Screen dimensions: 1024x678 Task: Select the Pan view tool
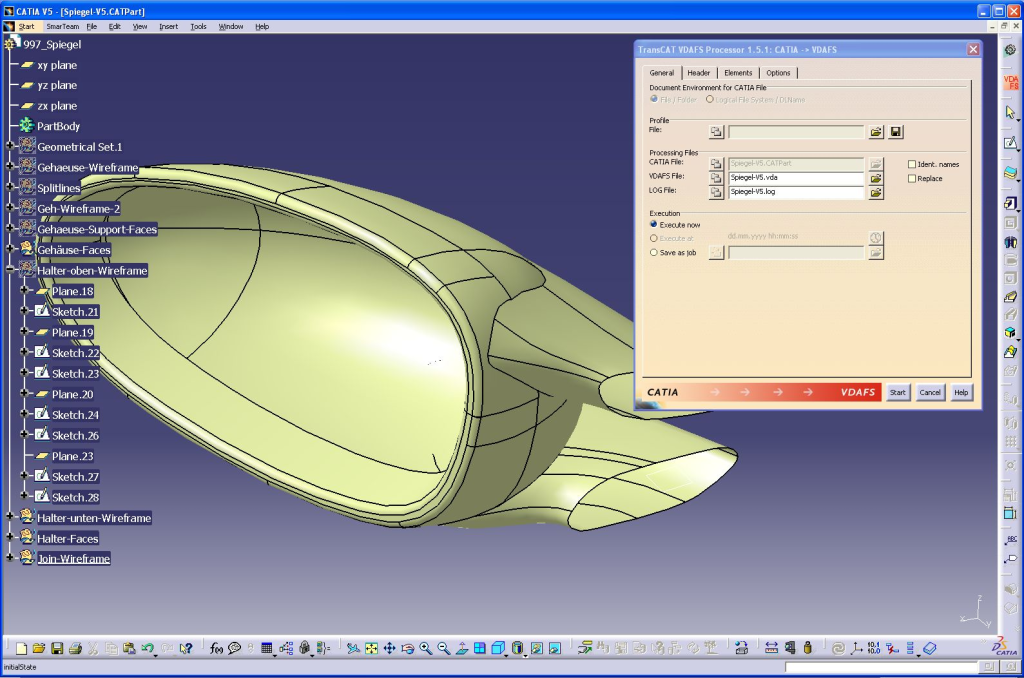(389, 649)
